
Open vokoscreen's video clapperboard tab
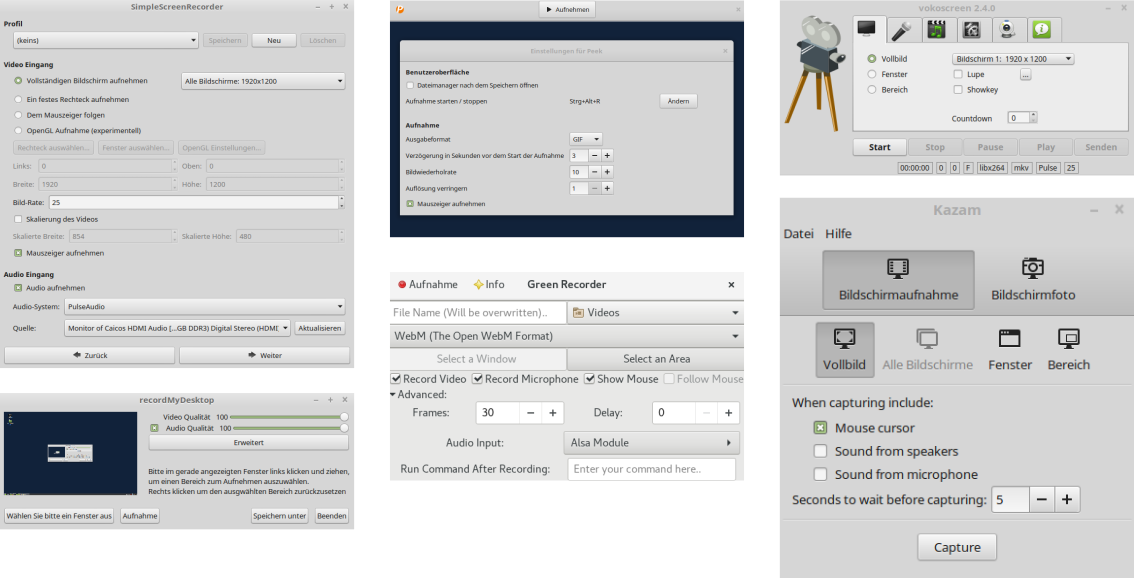tap(937, 30)
